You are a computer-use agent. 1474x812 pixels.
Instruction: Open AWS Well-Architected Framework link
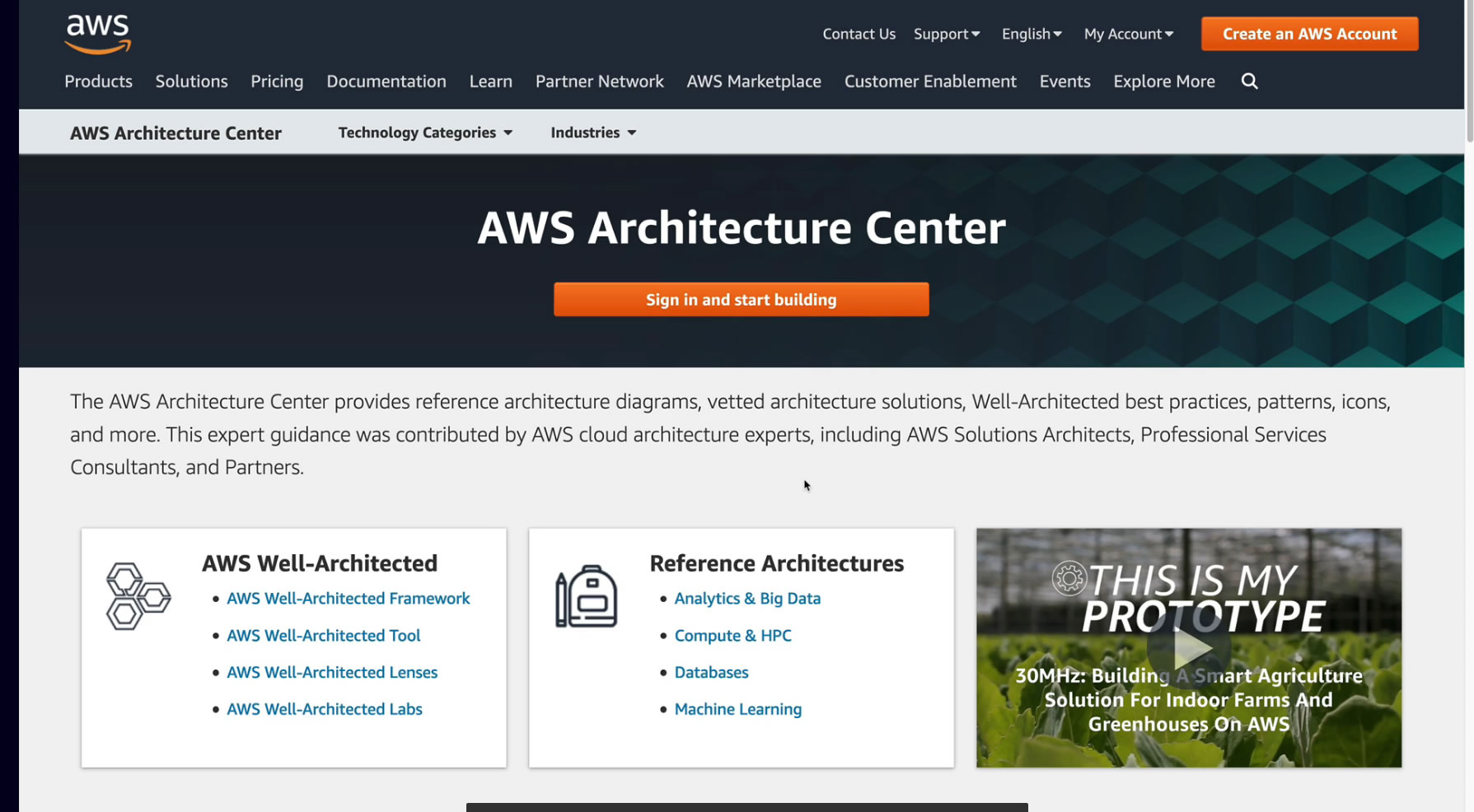tap(348, 599)
